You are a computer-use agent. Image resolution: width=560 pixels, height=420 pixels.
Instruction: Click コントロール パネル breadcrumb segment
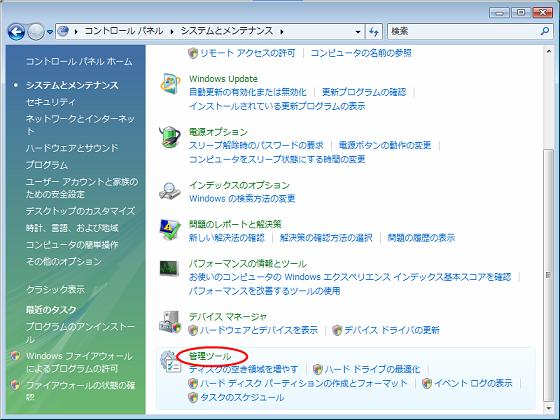[124, 31]
